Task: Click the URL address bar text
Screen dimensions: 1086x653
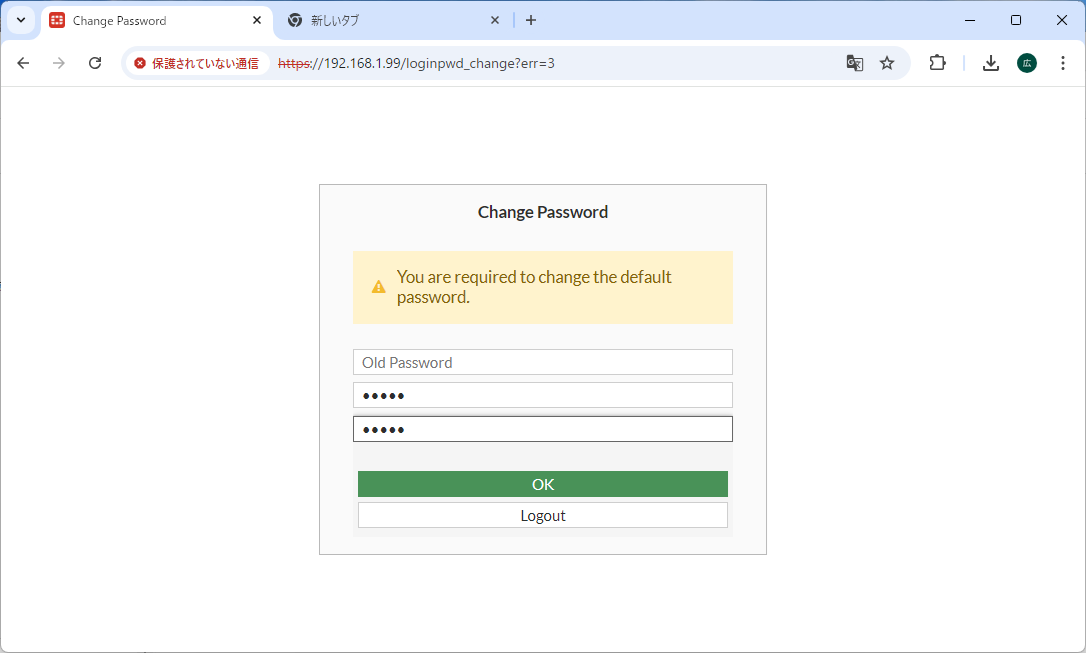Action: pos(416,64)
